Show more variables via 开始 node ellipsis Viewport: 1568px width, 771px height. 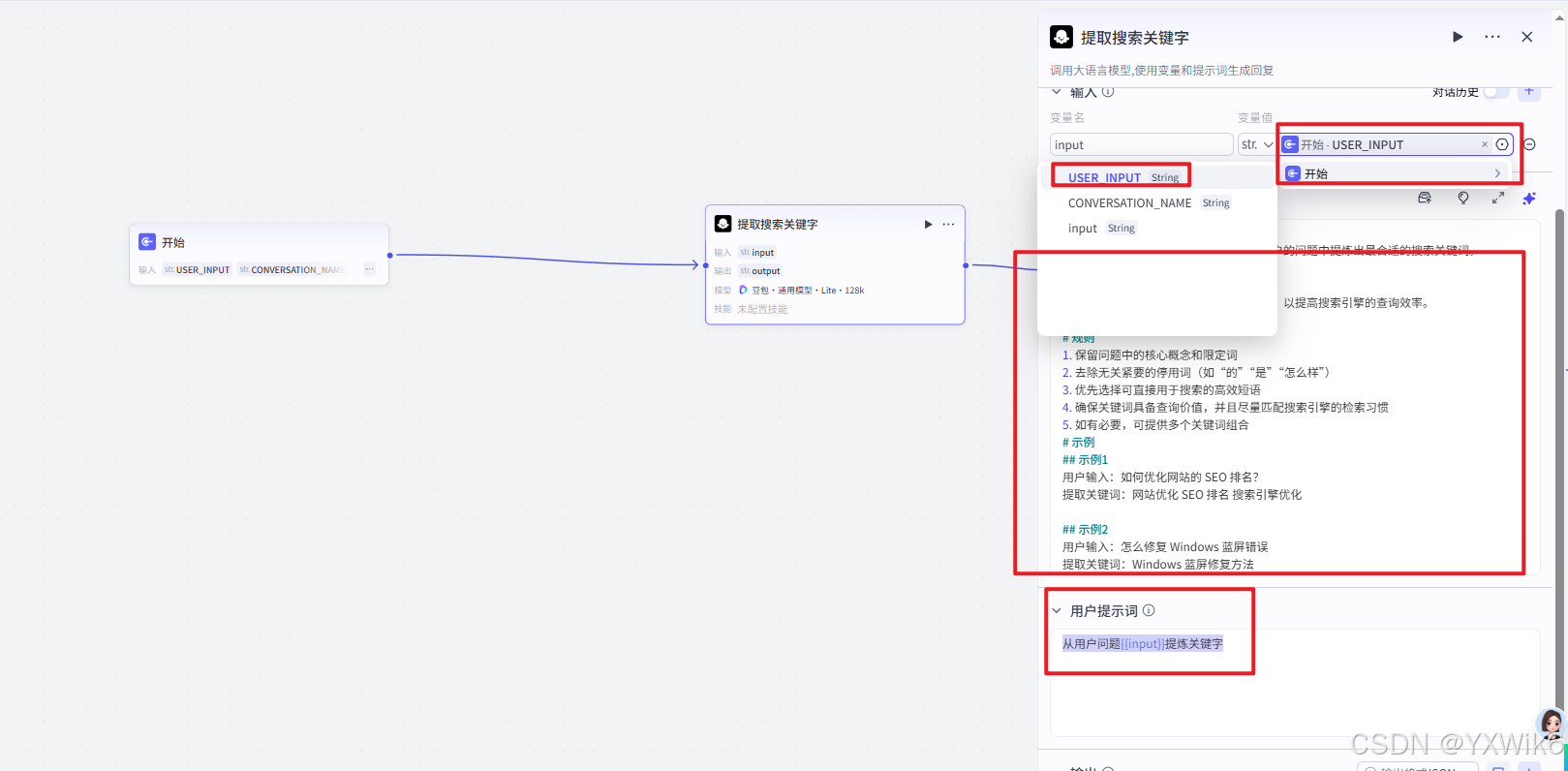point(369,269)
